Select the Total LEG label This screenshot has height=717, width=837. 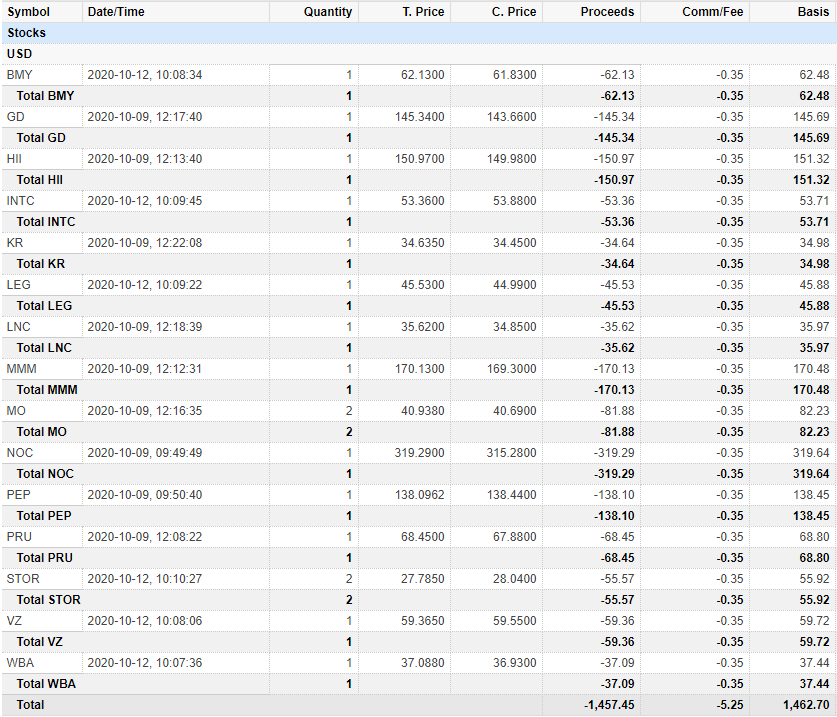click(44, 306)
